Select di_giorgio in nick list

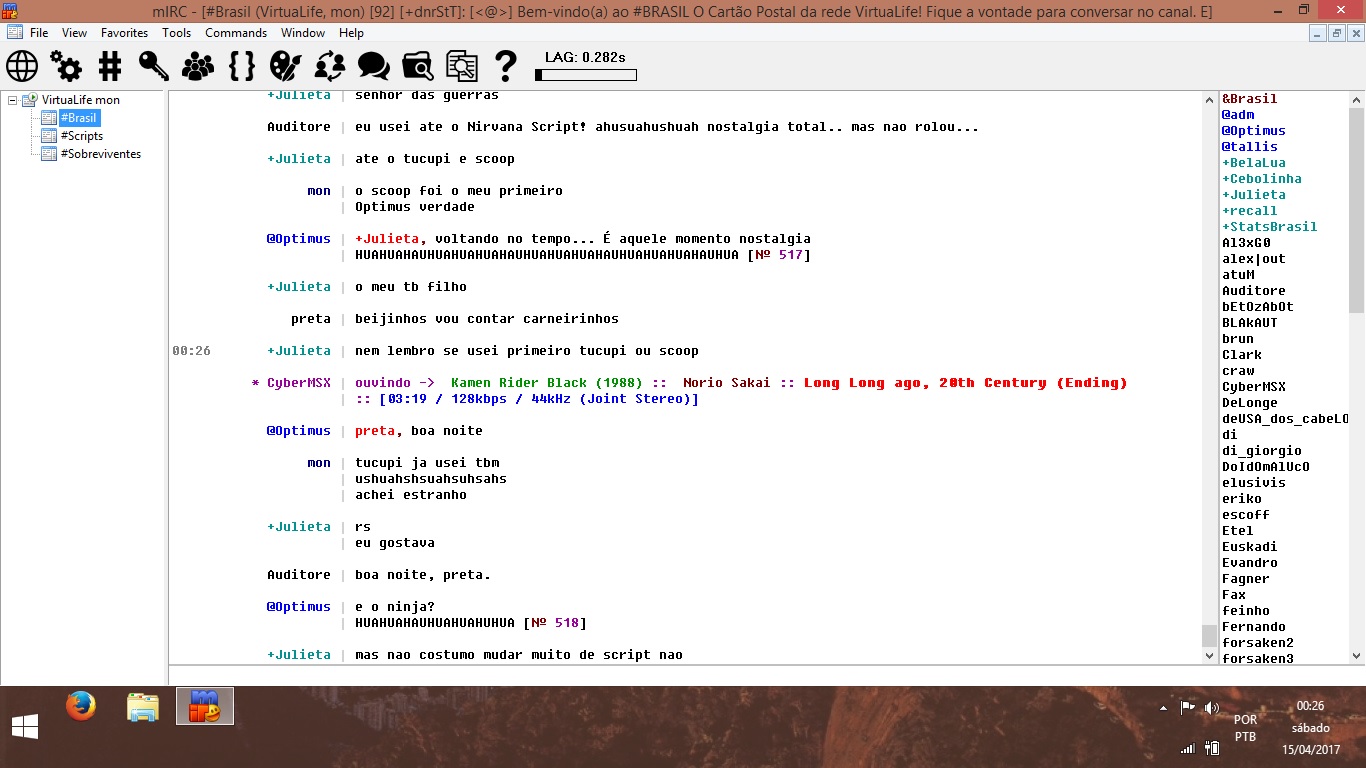point(1262,451)
